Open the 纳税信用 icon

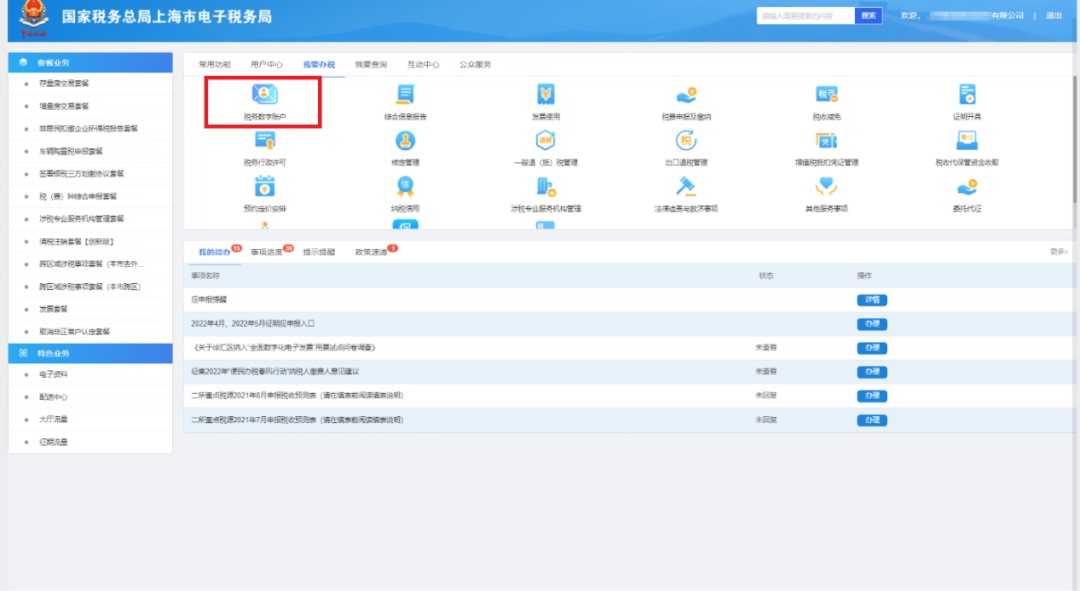pyautogui.click(x=405, y=187)
